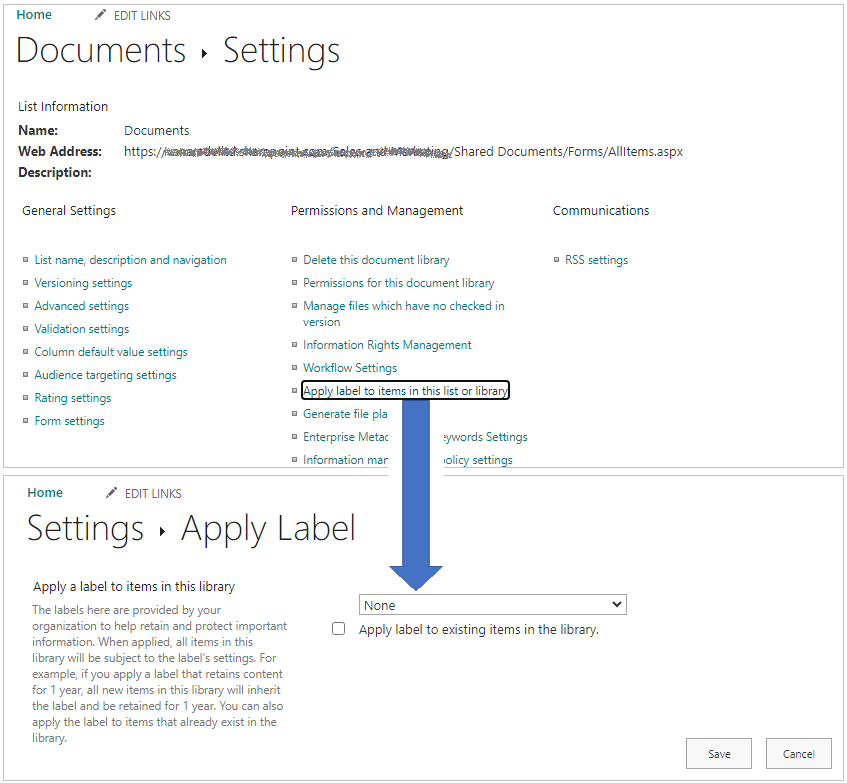Screen dimensions: 847x783
Task: Open Form settings
Action: 69,420
